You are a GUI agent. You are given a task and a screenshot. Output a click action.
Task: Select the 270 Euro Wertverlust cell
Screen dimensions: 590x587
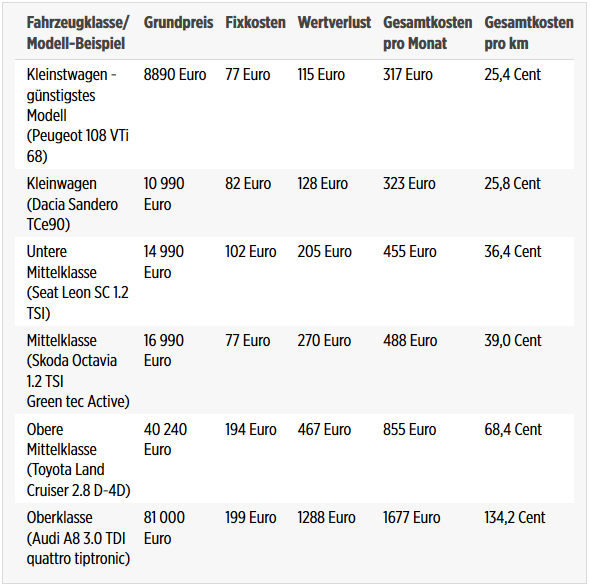coord(324,341)
